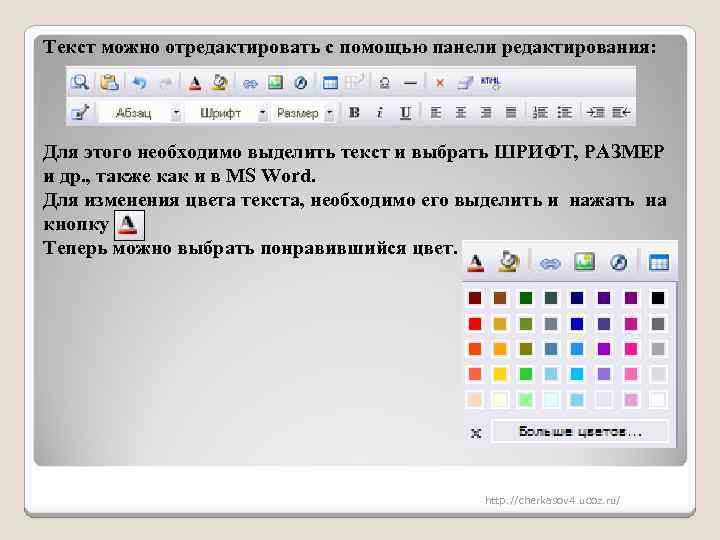Click the red X remove formatting icon

click(440, 83)
